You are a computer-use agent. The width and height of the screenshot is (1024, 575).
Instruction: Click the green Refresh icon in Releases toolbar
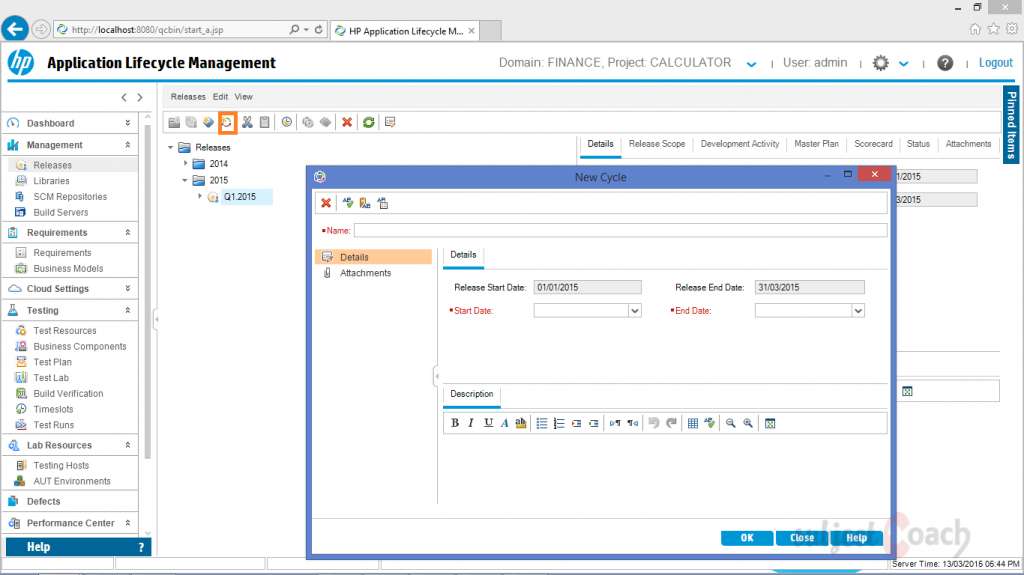[x=368, y=122]
